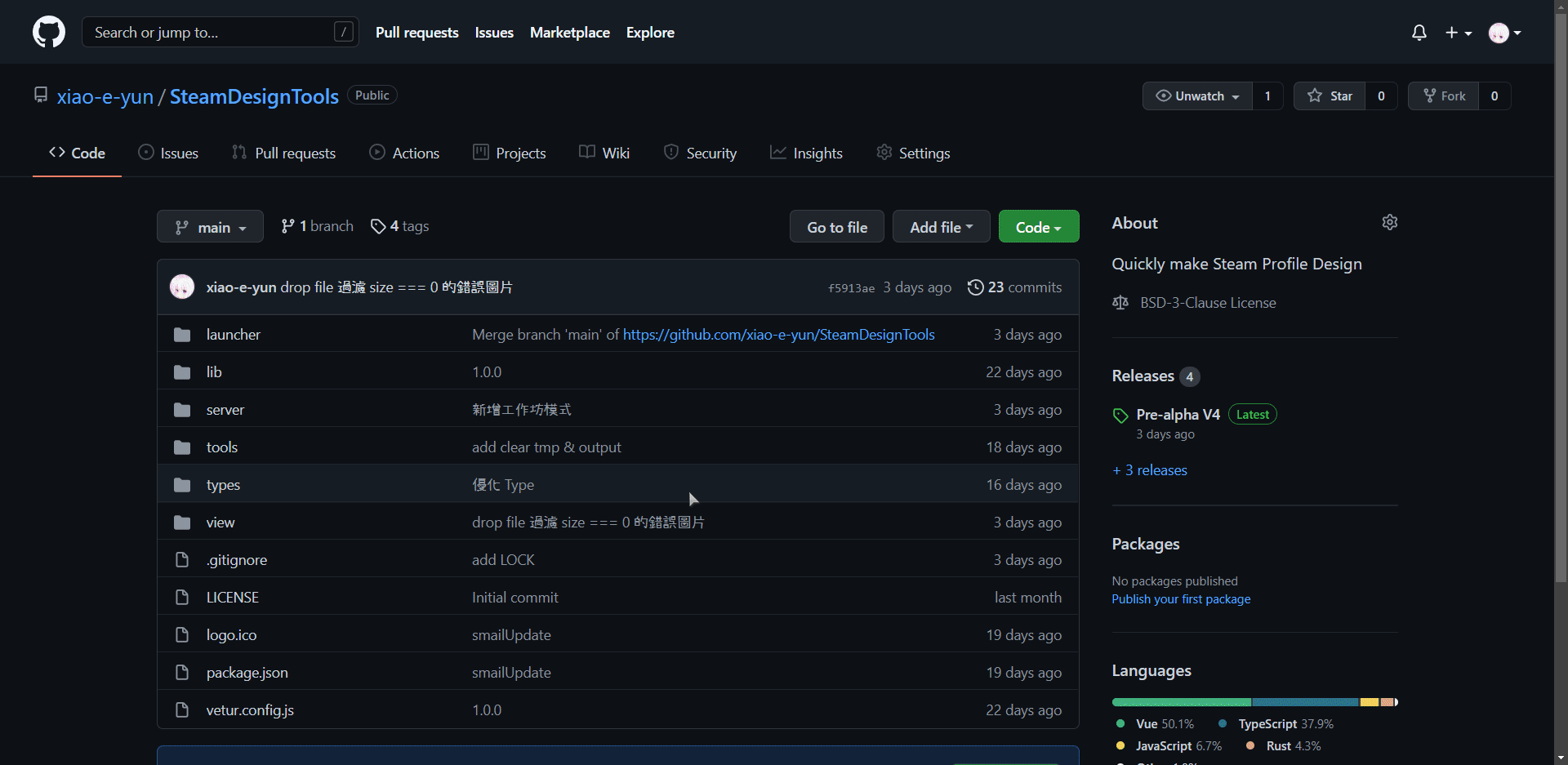Click the Releases heading link
The height and width of the screenshot is (765, 1568).
[x=1143, y=376]
